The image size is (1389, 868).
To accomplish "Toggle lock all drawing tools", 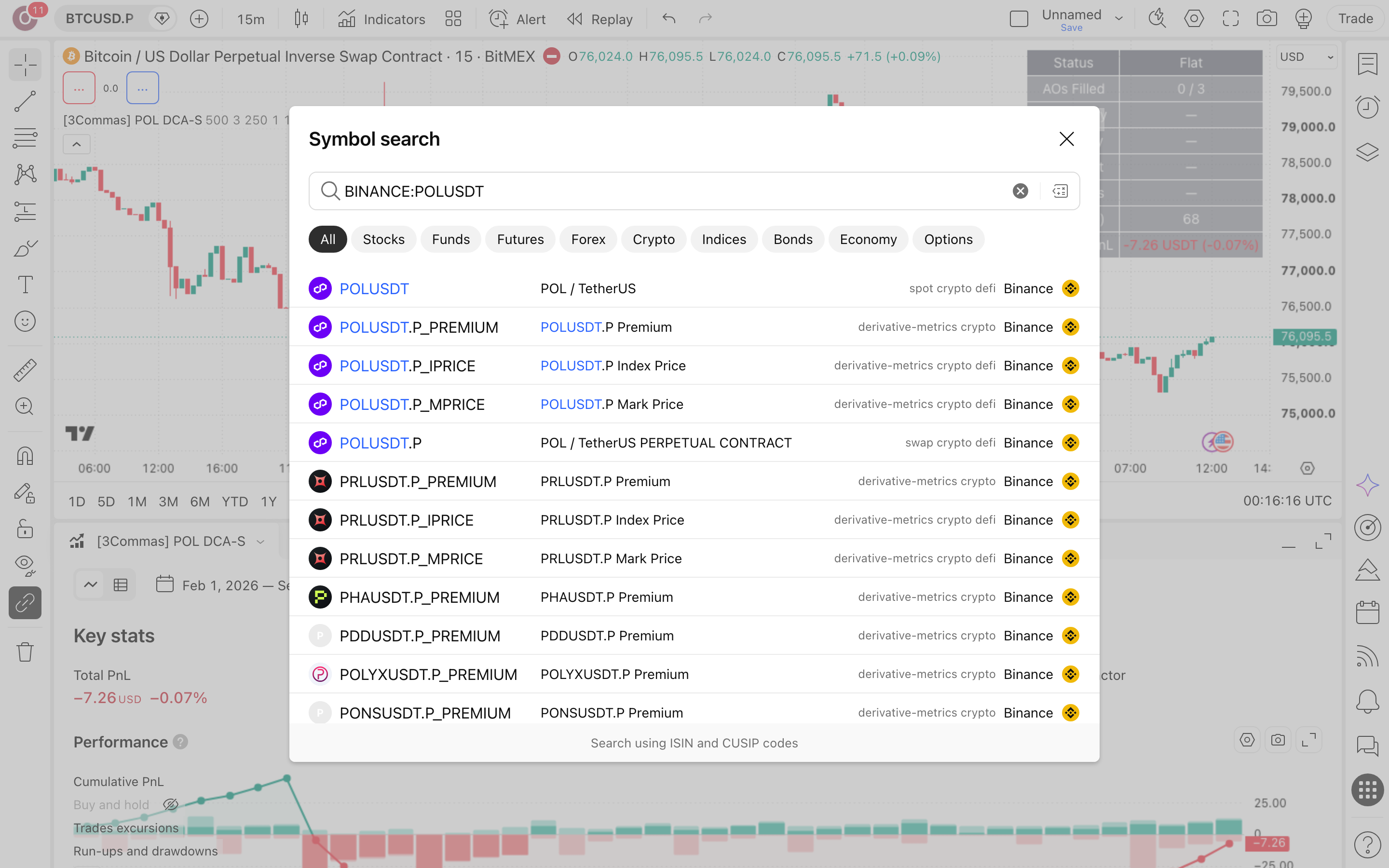I will (25, 529).
